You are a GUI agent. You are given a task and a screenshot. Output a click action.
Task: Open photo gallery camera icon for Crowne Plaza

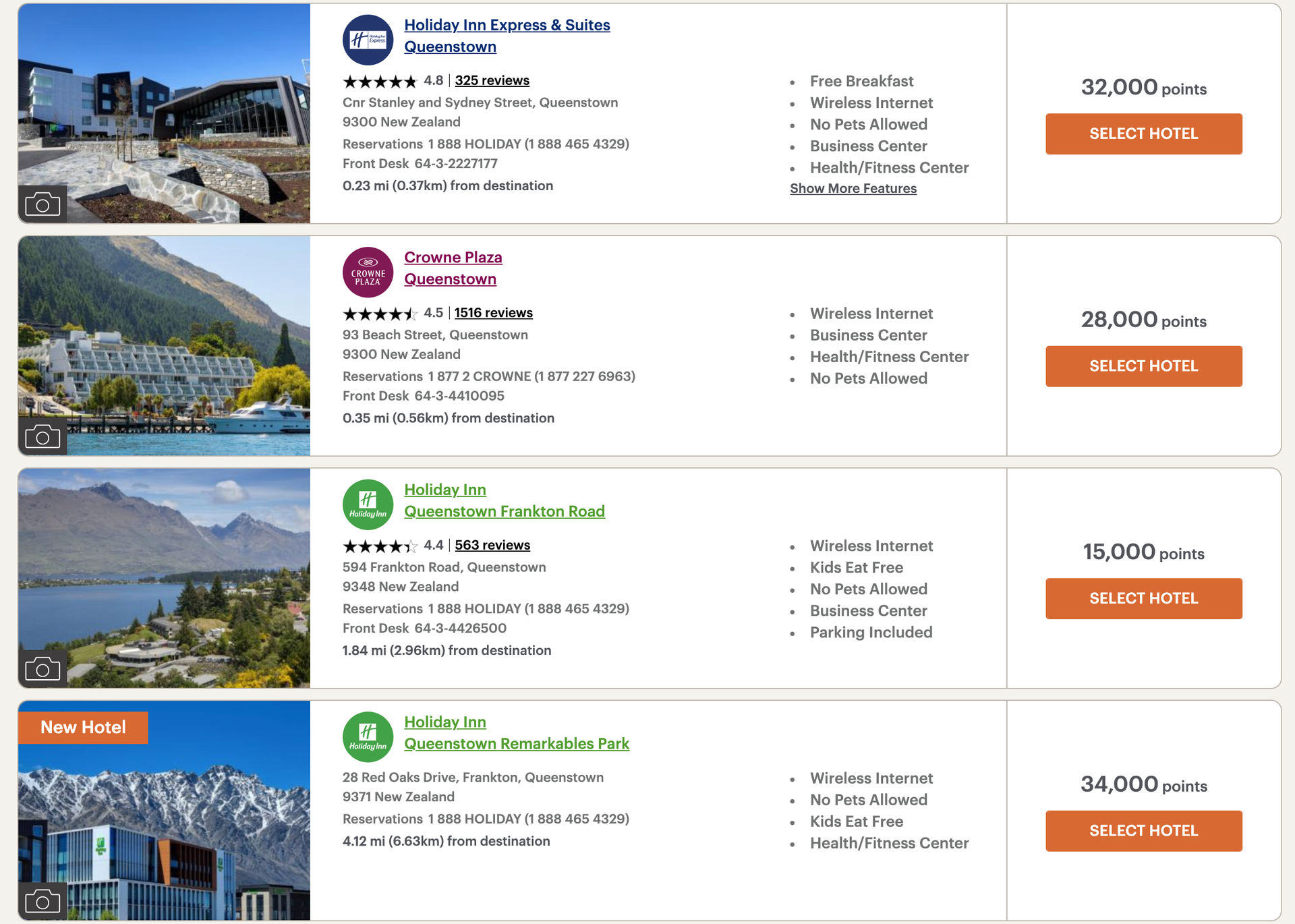(42, 436)
